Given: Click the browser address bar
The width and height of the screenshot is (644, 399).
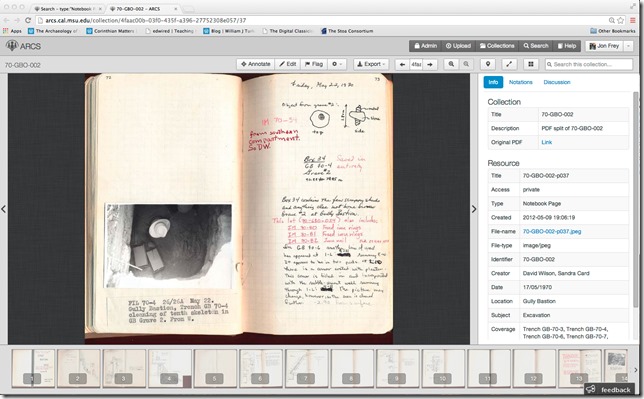Looking at the screenshot, I should (320, 20).
